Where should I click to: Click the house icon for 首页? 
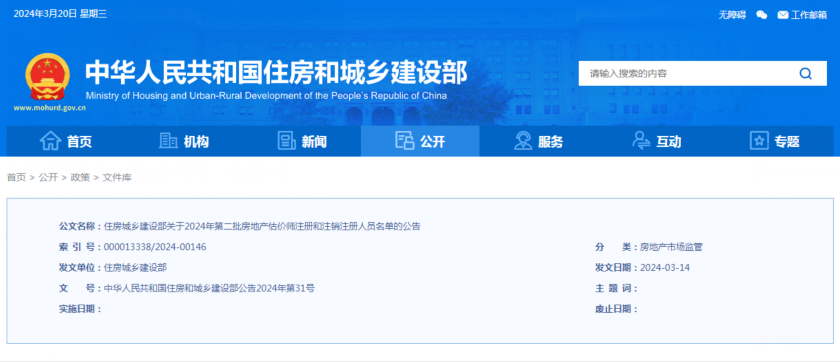[50, 141]
